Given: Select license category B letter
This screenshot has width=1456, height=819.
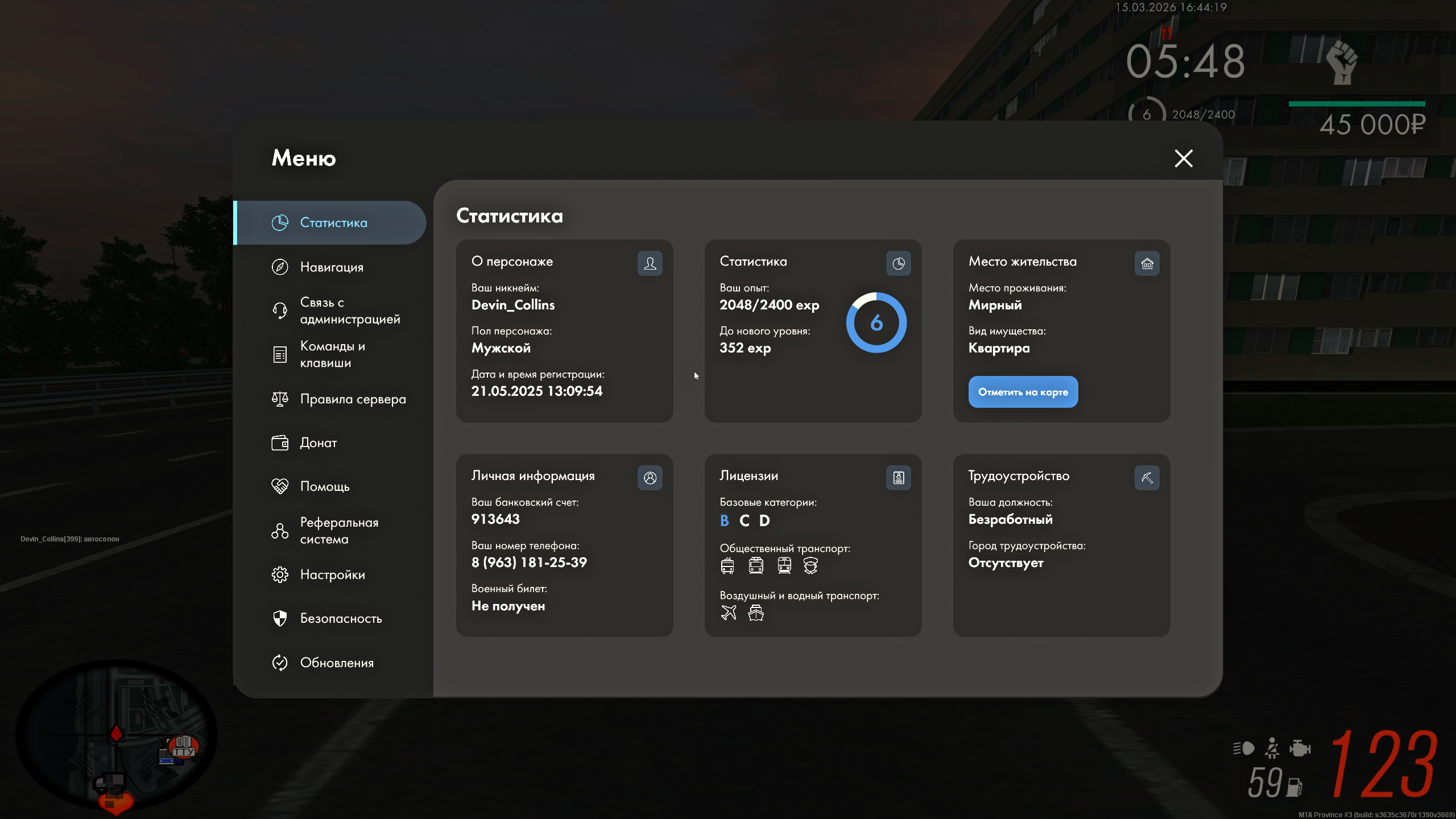Looking at the screenshot, I should [x=724, y=520].
